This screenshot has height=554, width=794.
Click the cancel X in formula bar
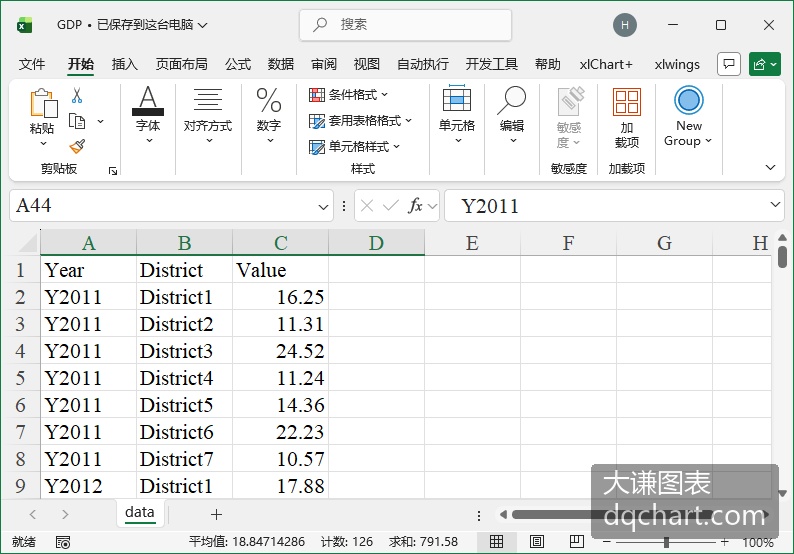click(367, 206)
